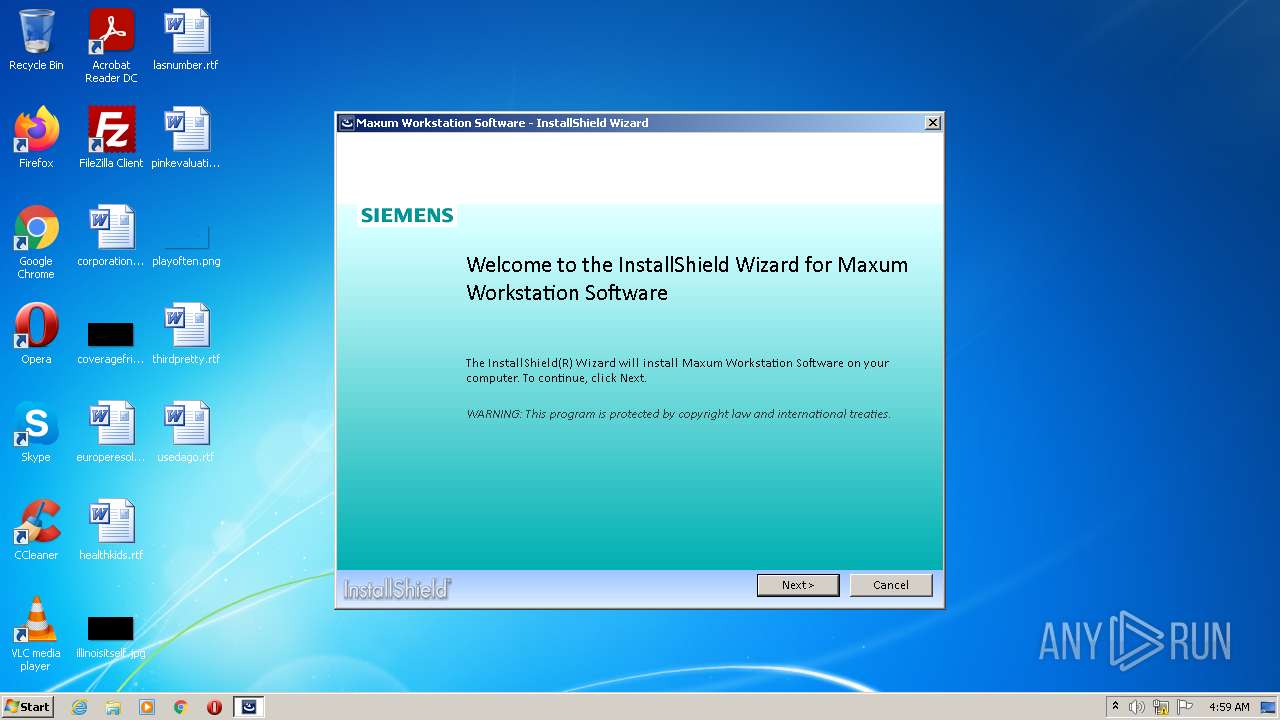Click the network status tray icon
The height and width of the screenshot is (720, 1280).
pos(1161,707)
